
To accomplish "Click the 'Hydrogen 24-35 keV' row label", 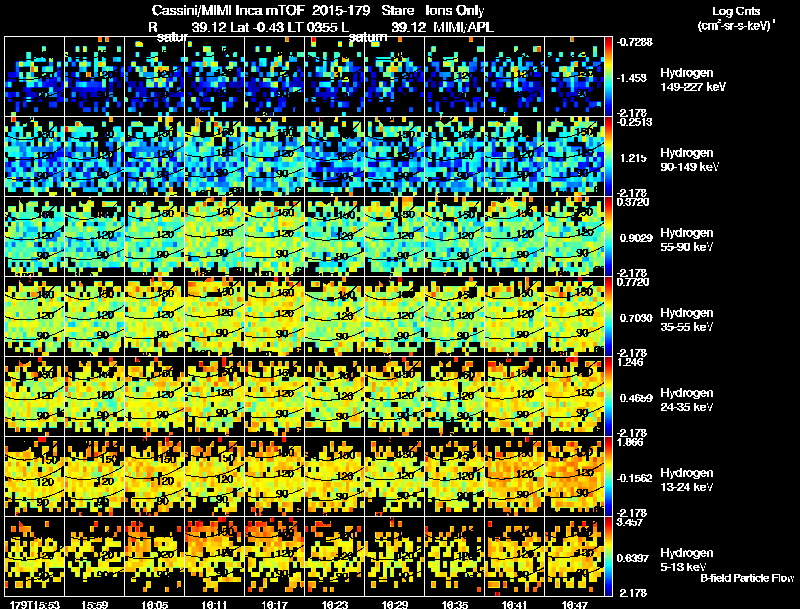I will [687, 400].
